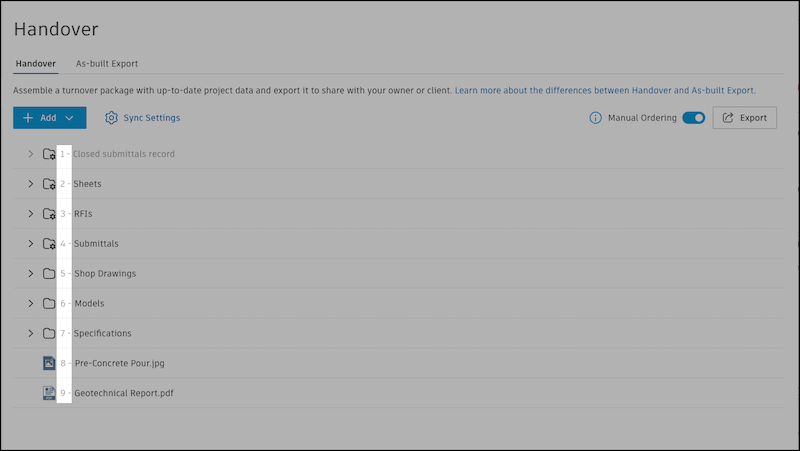The width and height of the screenshot is (800, 451).
Task: Click the Closed submittals record folder icon
Action: coord(49,154)
